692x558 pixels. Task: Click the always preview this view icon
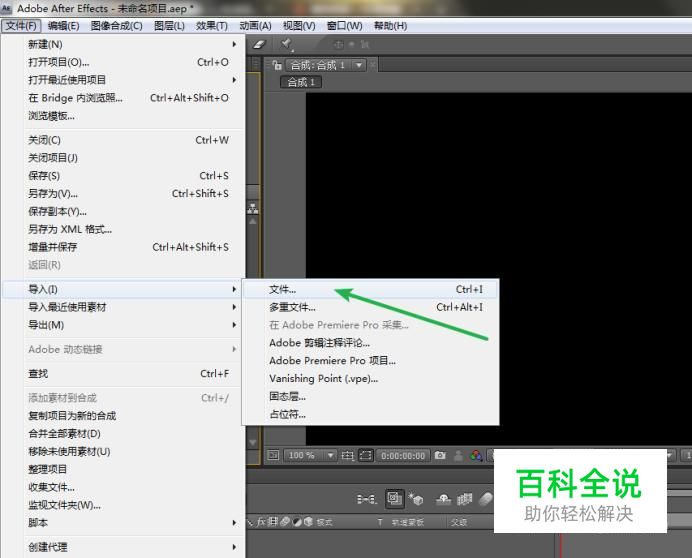273,455
